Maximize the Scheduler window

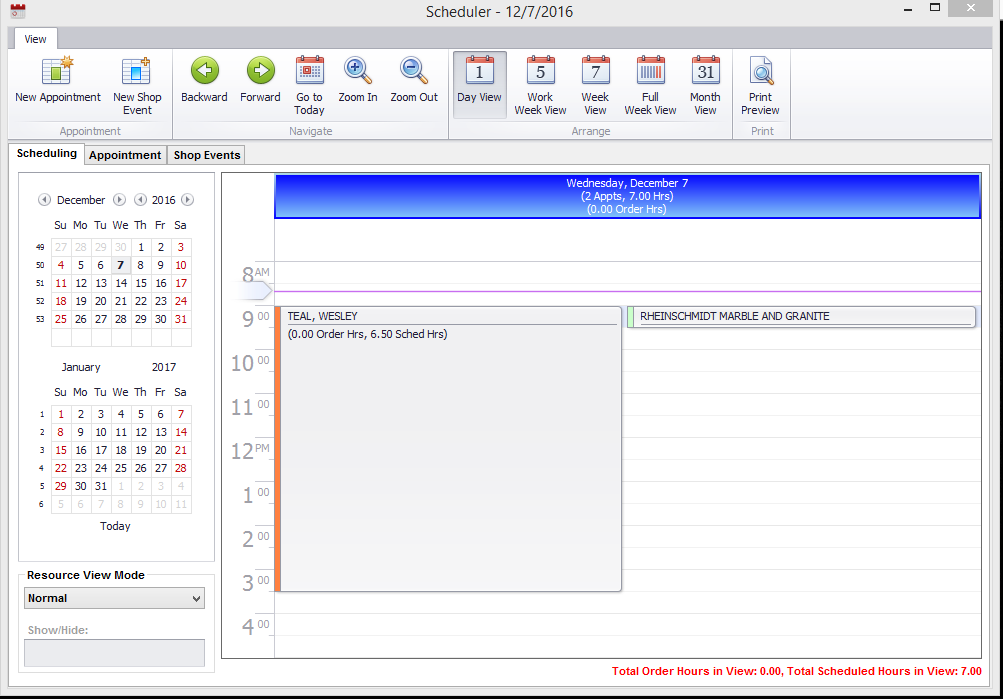coord(935,8)
